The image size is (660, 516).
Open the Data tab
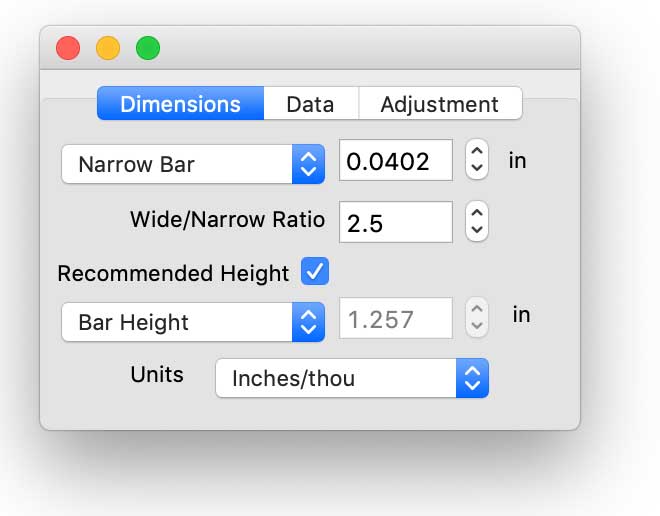311,104
